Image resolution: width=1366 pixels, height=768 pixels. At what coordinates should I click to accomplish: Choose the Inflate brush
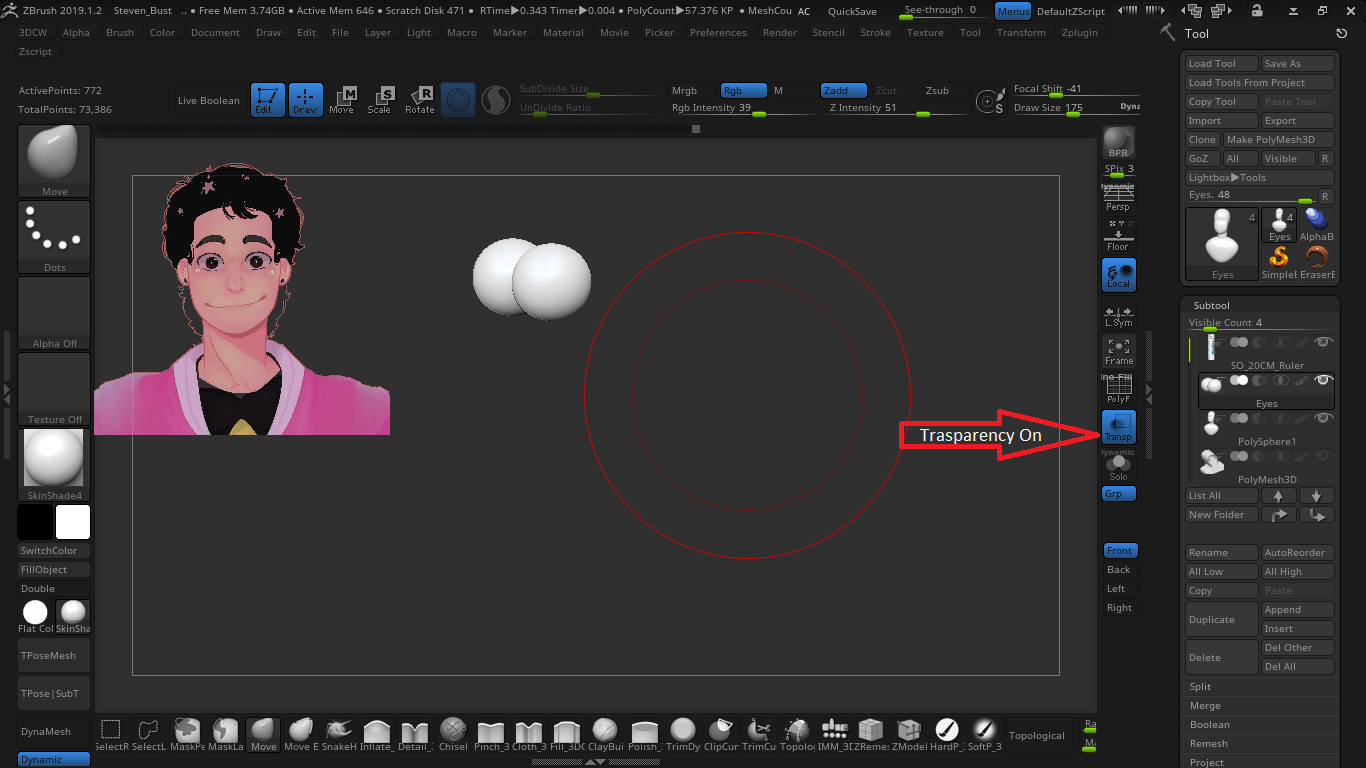pos(376,734)
